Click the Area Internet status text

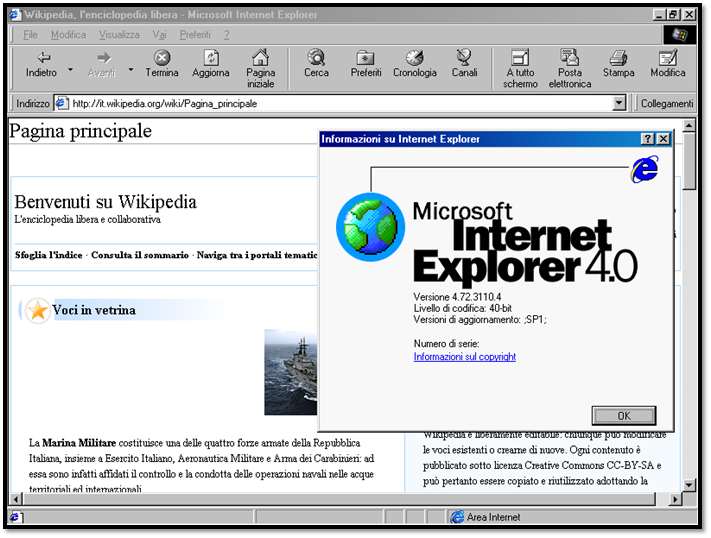coord(493,517)
